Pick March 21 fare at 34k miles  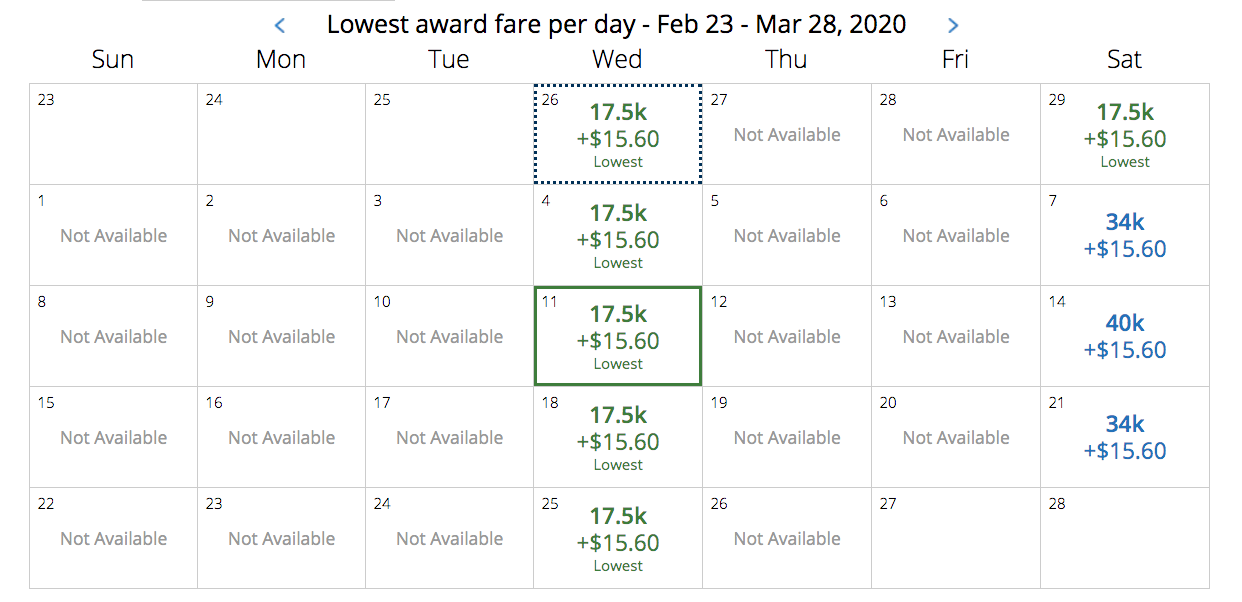(x=1125, y=438)
